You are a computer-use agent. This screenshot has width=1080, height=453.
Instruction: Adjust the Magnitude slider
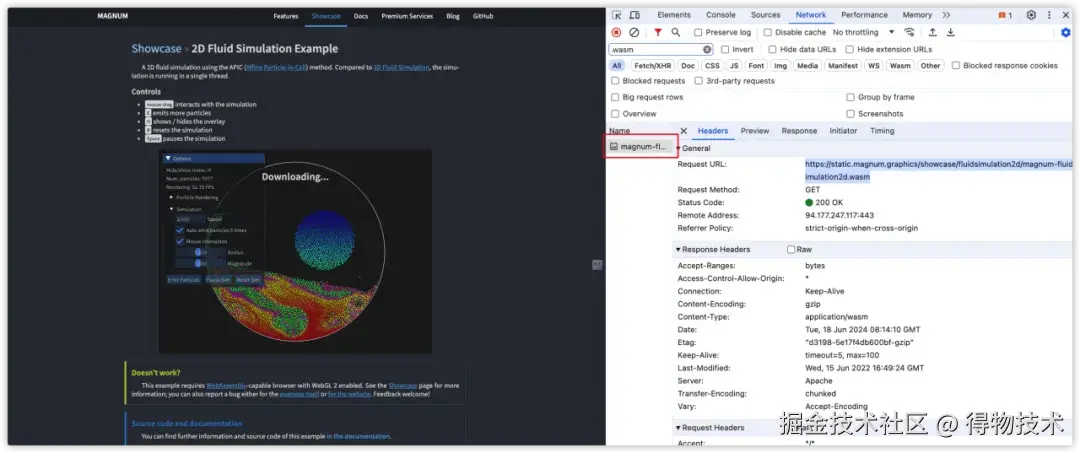pos(200,263)
